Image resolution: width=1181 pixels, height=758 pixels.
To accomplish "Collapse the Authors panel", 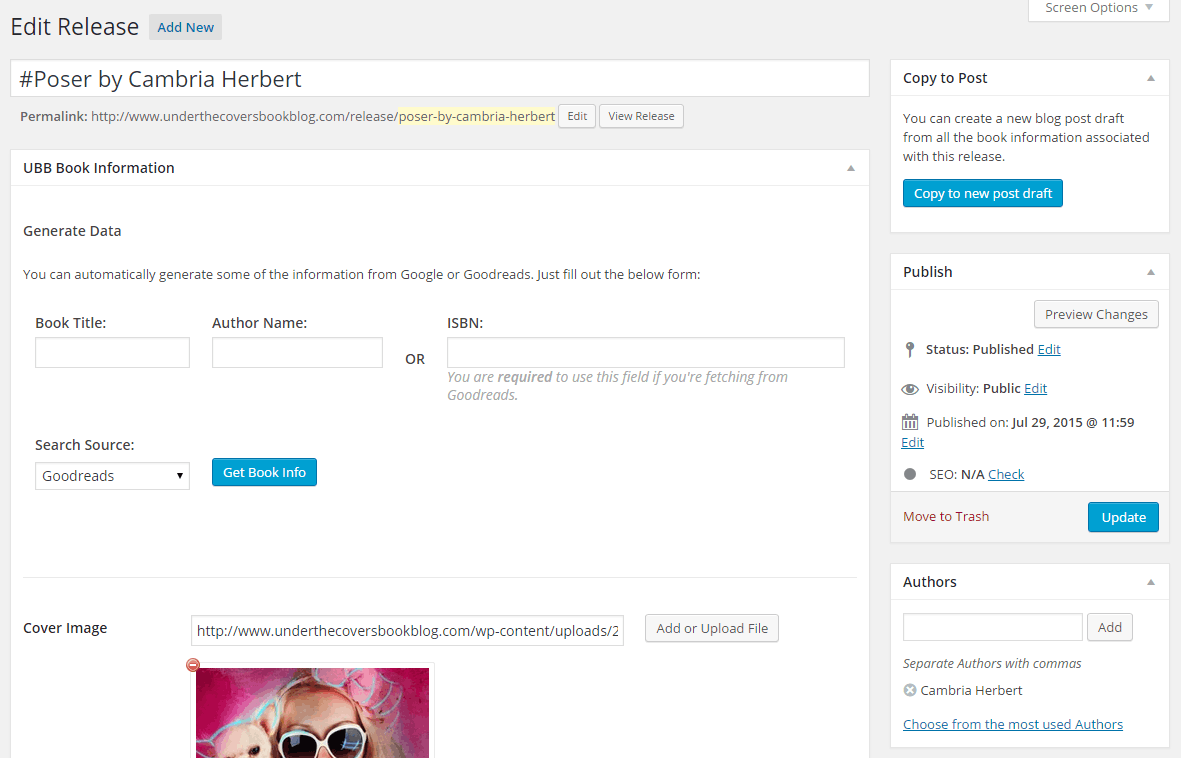I will [1150, 582].
